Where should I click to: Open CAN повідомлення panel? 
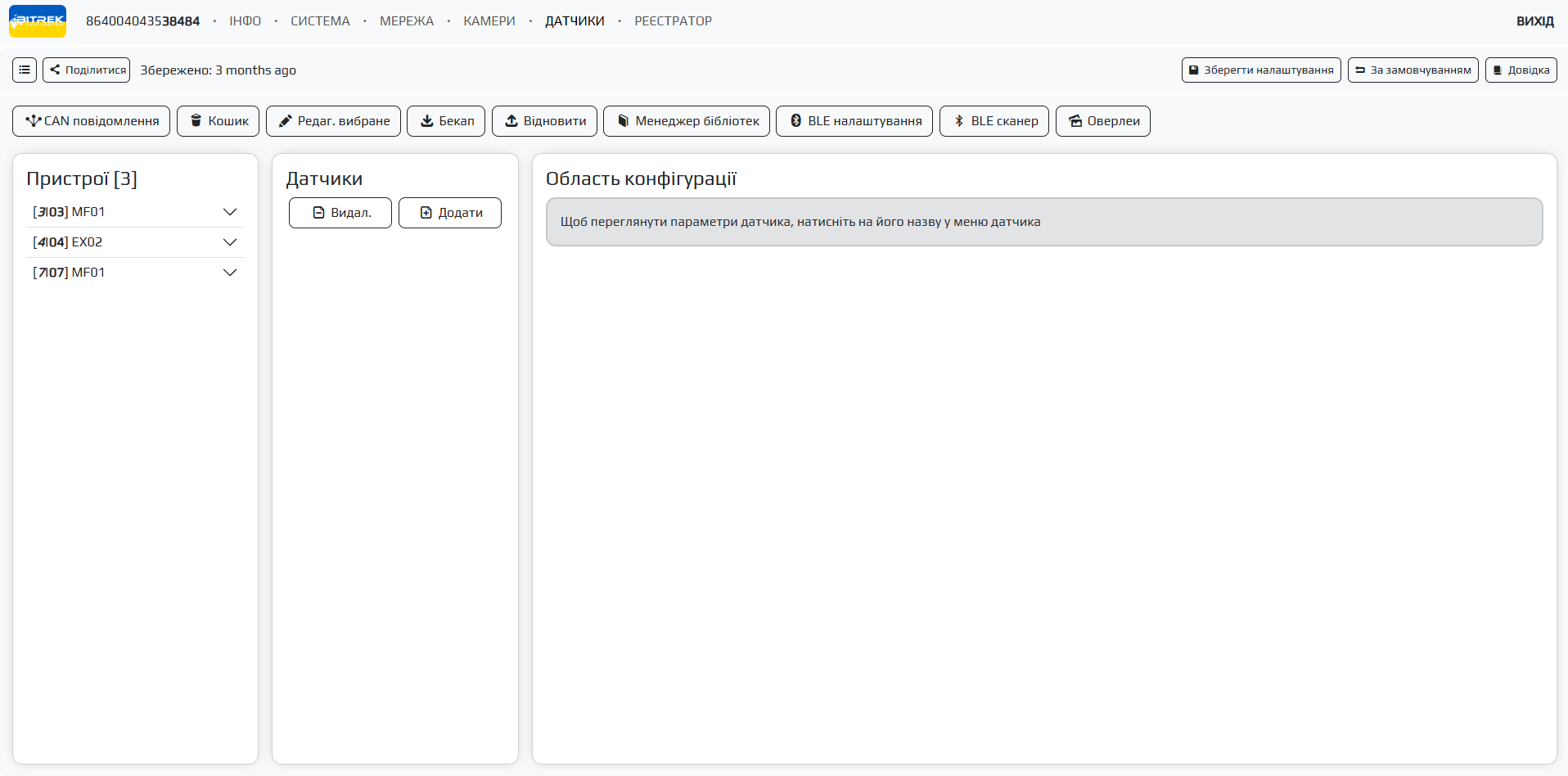tap(92, 121)
